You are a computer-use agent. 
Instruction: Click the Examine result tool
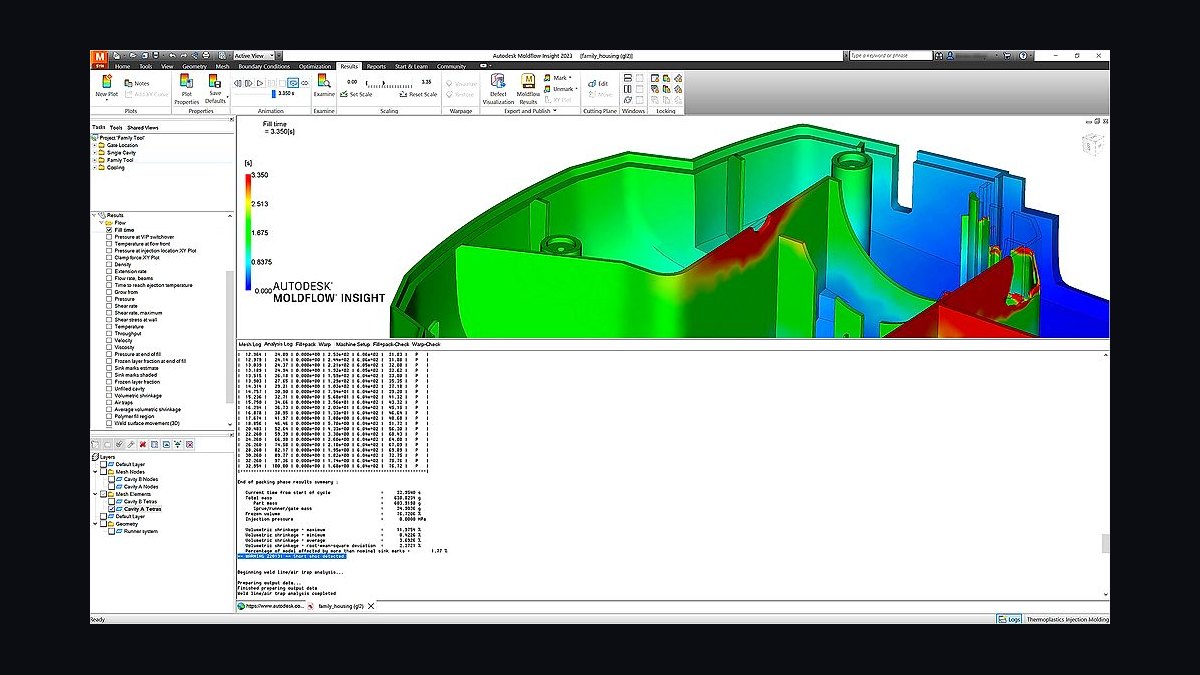pos(324,85)
